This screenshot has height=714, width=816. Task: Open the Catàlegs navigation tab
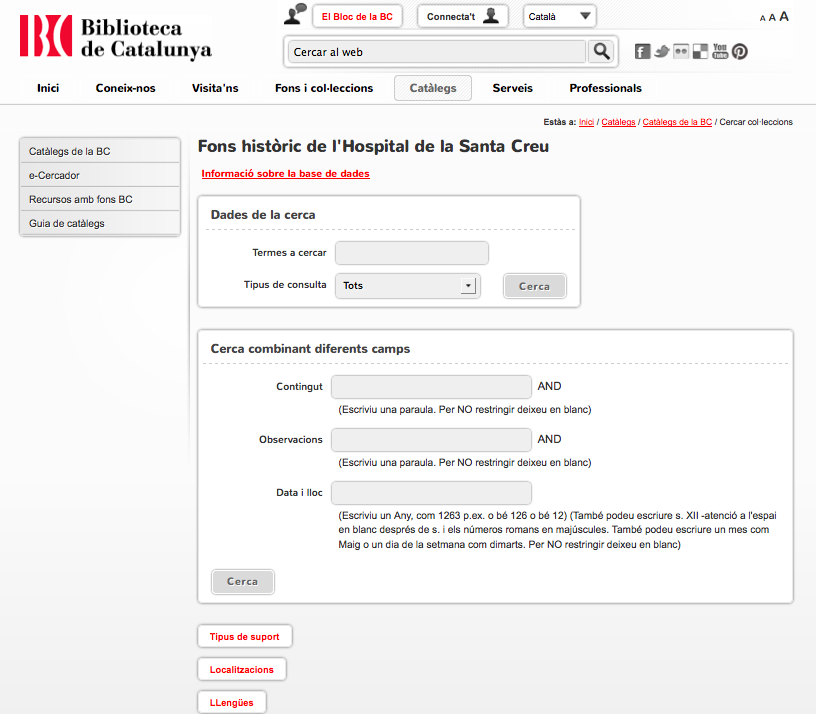(x=433, y=88)
